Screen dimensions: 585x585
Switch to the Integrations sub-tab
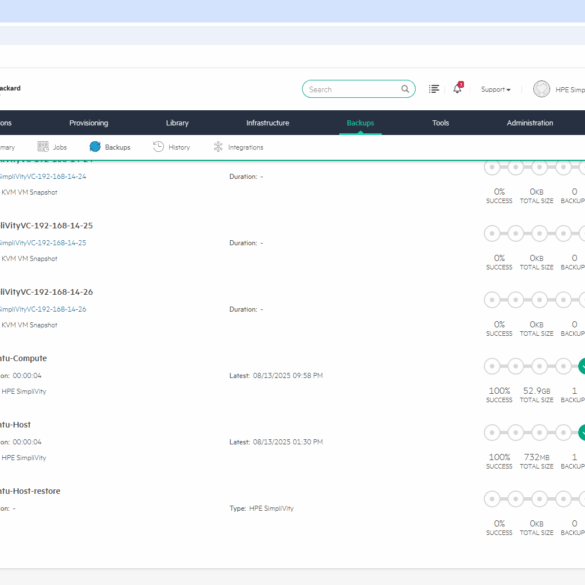[x=245, y=147]
